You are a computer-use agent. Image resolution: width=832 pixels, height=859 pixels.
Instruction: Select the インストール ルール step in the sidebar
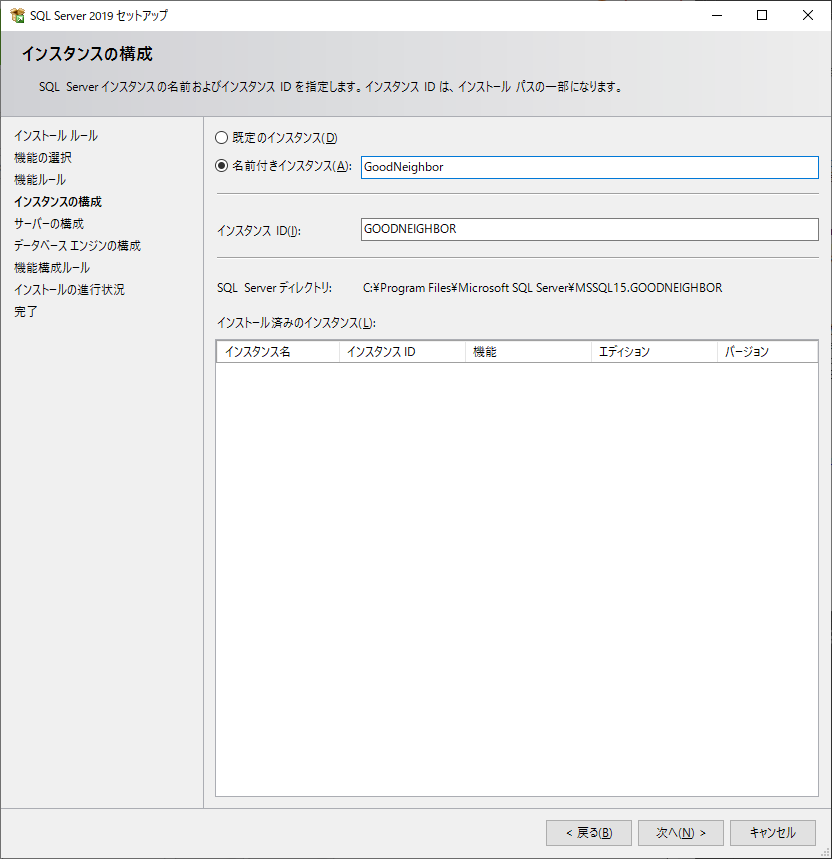tap(56, 136)
